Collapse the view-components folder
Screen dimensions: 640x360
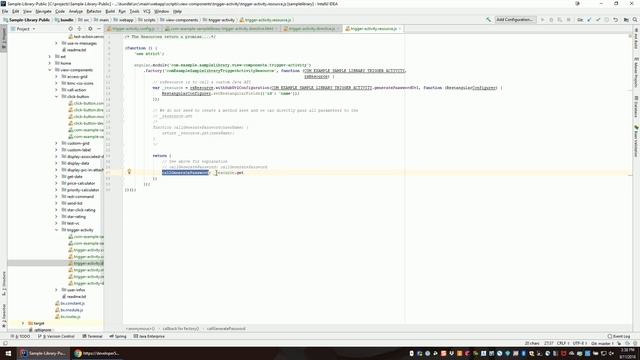(50, 70)
